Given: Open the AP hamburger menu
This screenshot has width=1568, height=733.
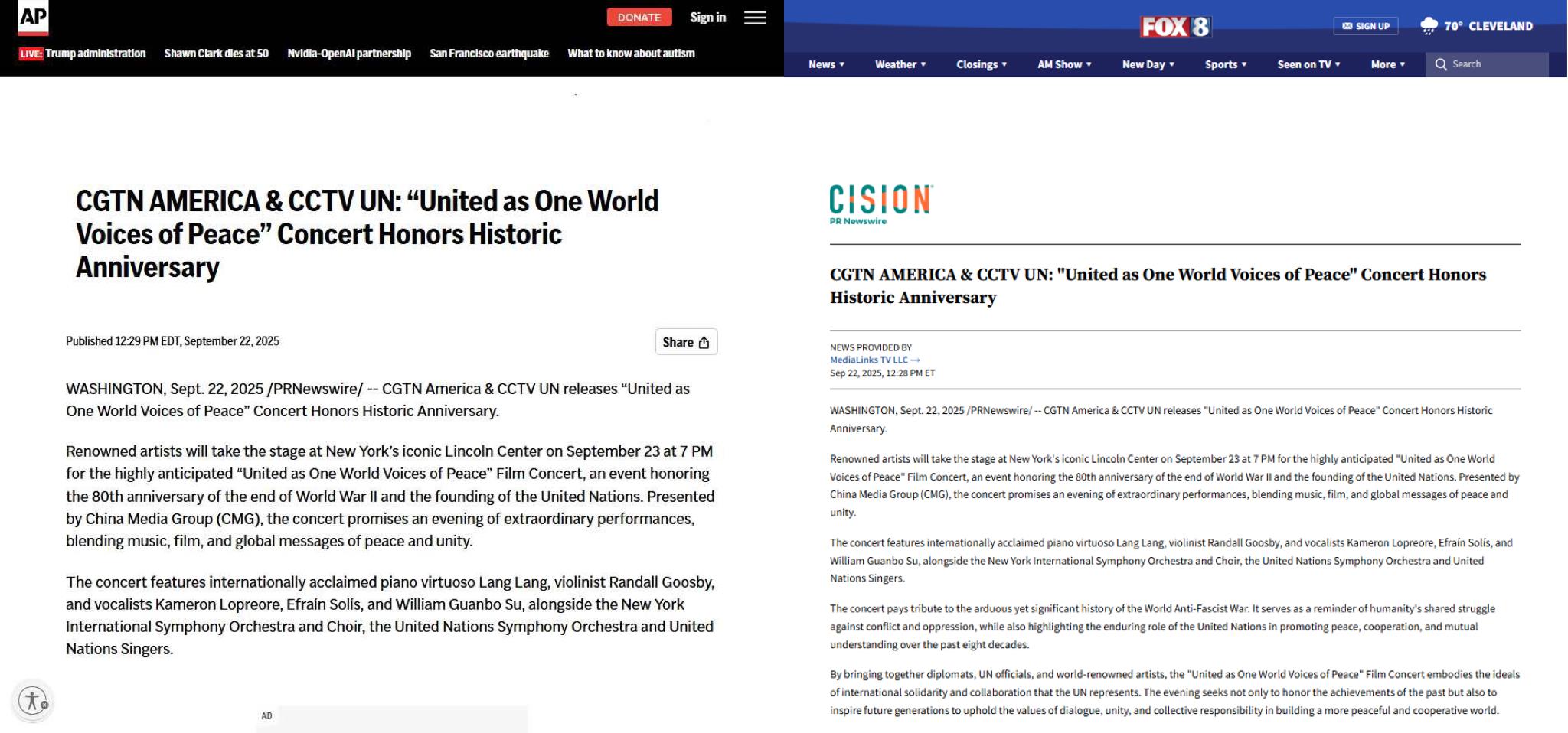Looking at the screenshot, I should [754, 18].
